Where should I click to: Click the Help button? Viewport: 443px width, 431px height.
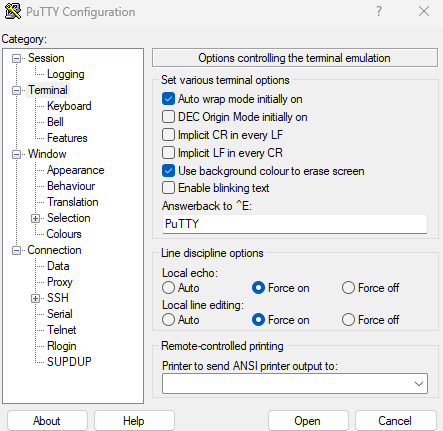(134, 421)
